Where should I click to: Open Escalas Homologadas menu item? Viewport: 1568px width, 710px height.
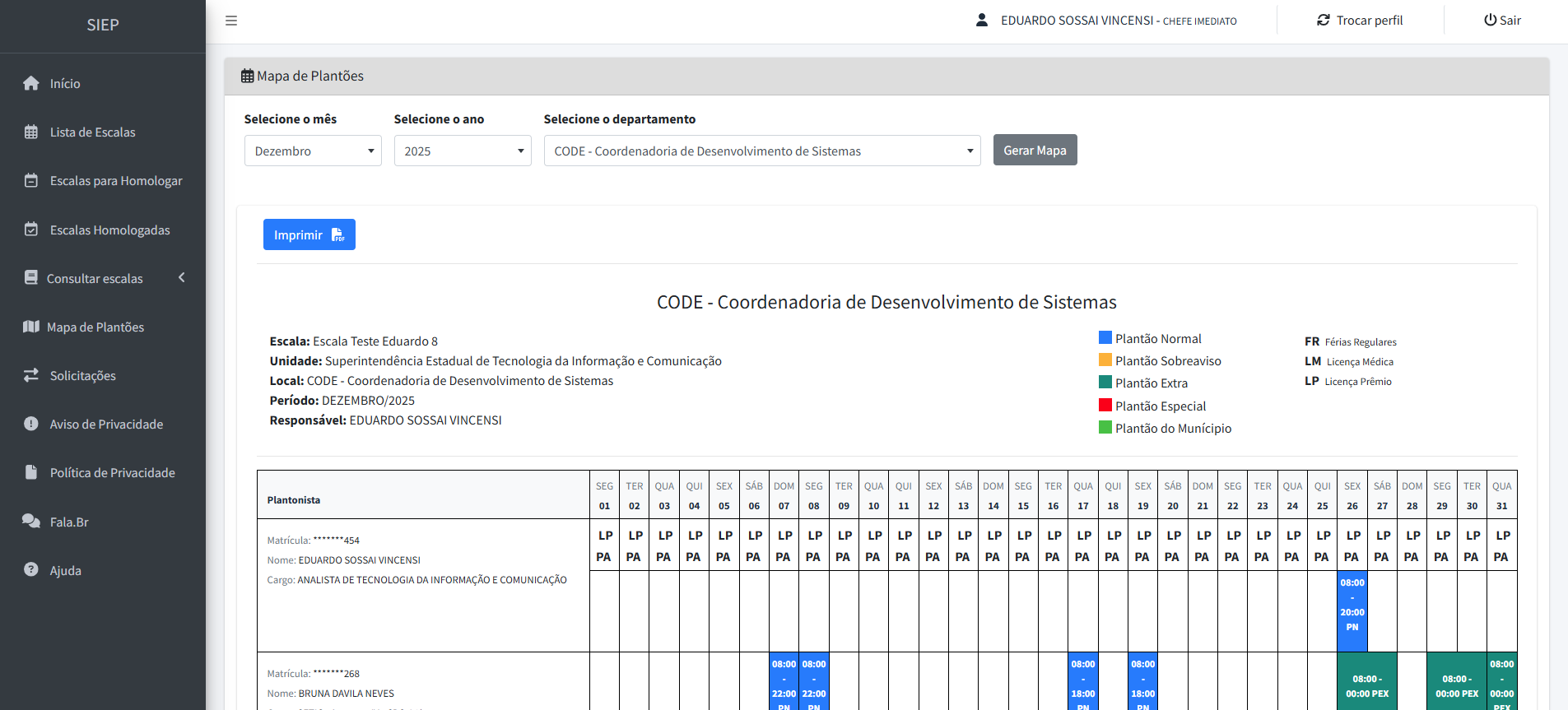pyautogui.click(x=109, y=230)
